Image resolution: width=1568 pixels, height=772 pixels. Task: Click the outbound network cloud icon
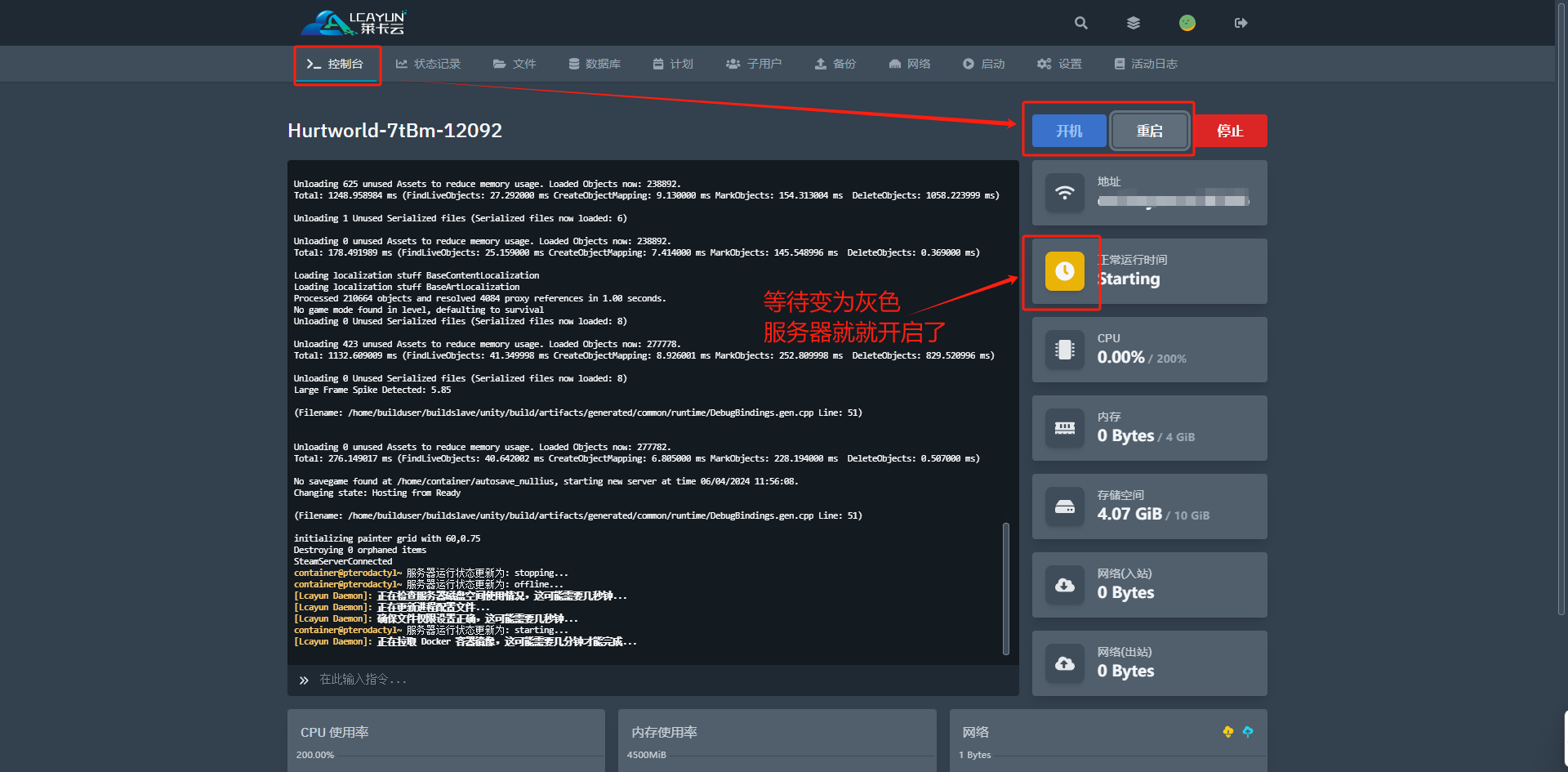(x=1065, y=663)
